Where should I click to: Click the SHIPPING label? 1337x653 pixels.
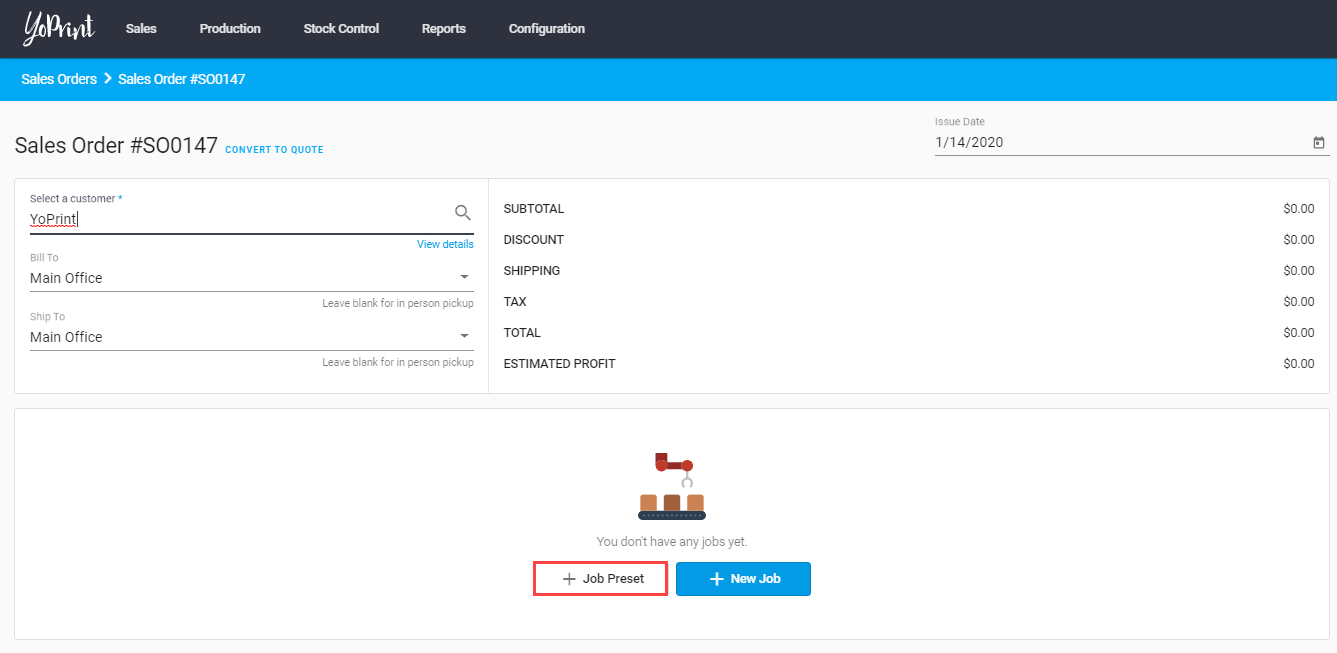[532, 271]
